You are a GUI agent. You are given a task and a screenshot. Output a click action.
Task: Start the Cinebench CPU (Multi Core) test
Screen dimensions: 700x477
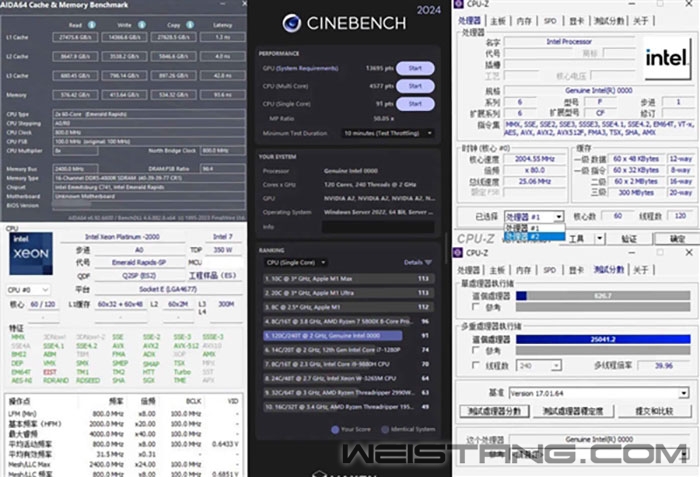click(x=415, y=86)
